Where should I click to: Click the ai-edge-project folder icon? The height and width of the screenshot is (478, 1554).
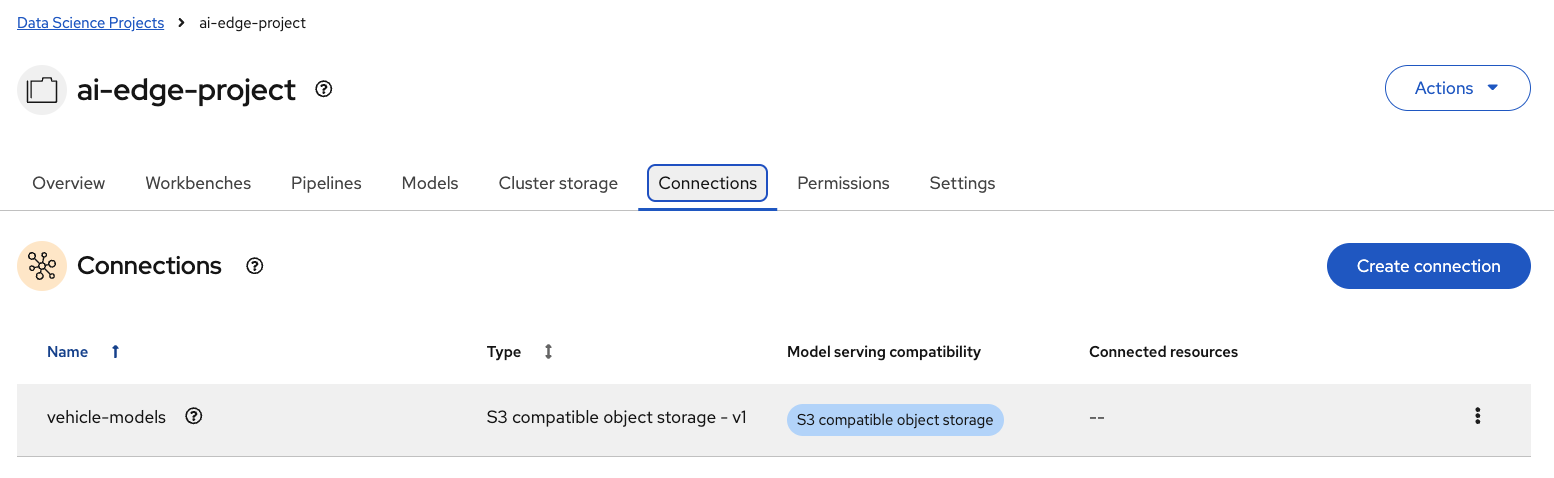tap(42, 90)
